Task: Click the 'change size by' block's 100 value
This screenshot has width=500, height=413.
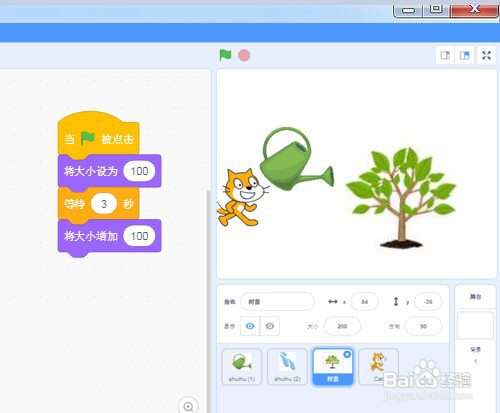Action: [139, 236]
